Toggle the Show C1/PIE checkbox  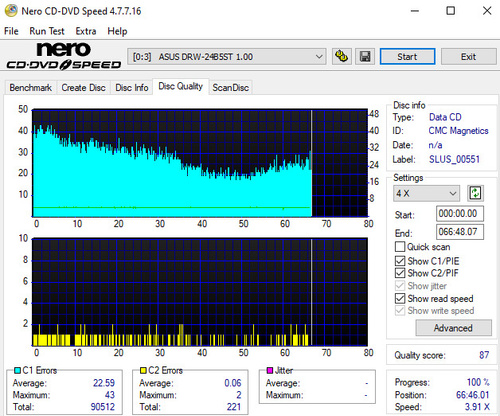400,261
